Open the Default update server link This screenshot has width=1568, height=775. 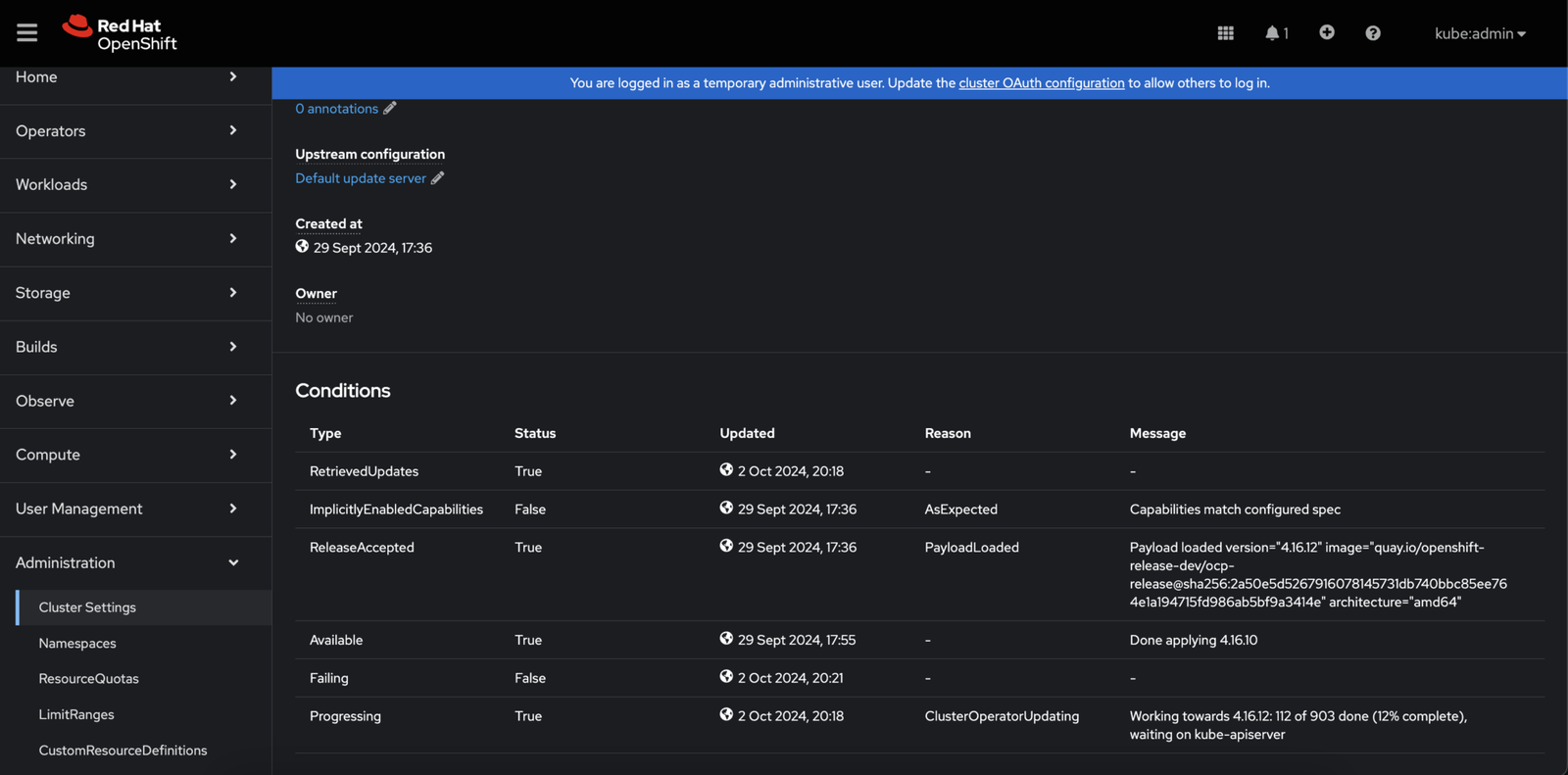pos(361,178)
